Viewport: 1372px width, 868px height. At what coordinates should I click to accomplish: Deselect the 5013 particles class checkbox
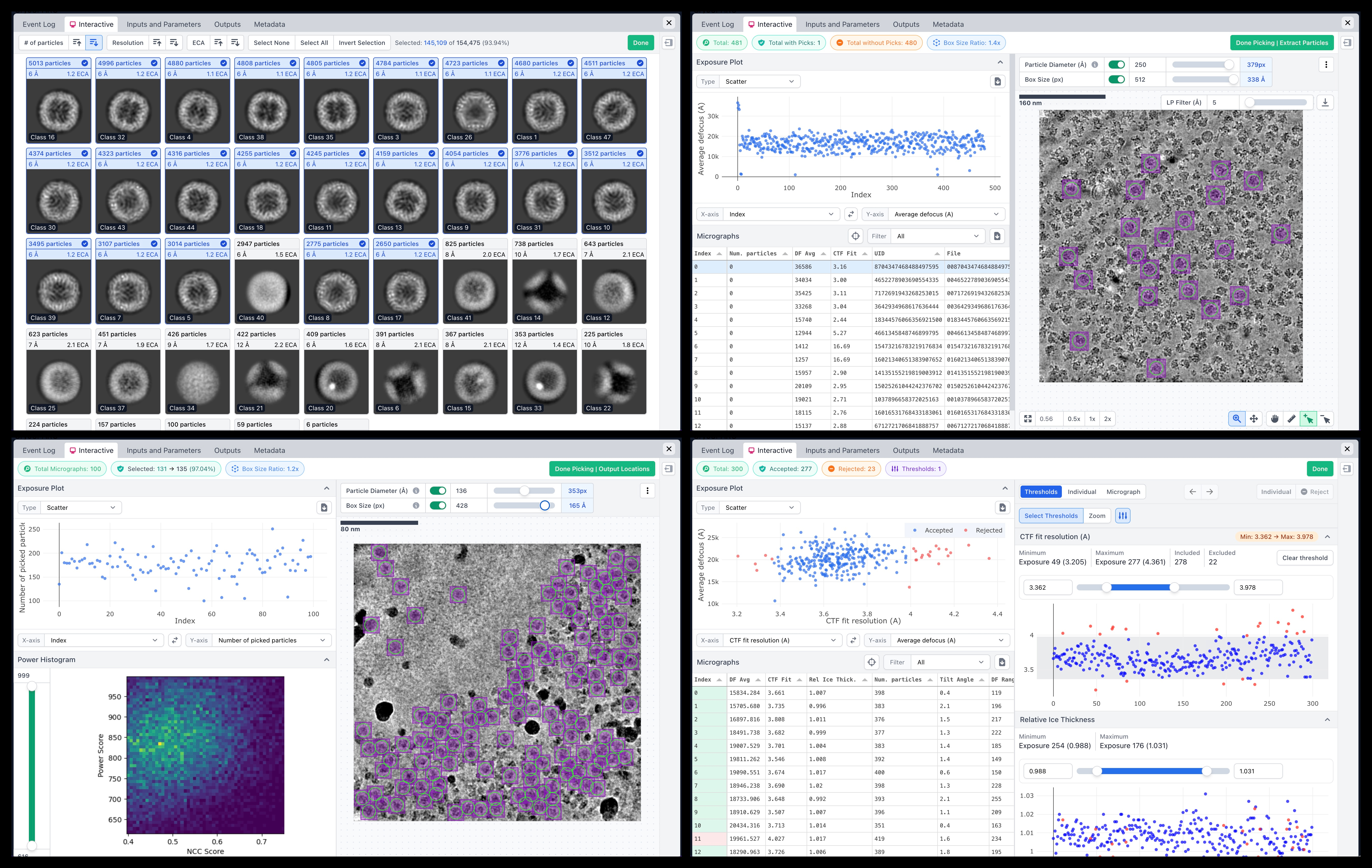[x=85, y=63]
